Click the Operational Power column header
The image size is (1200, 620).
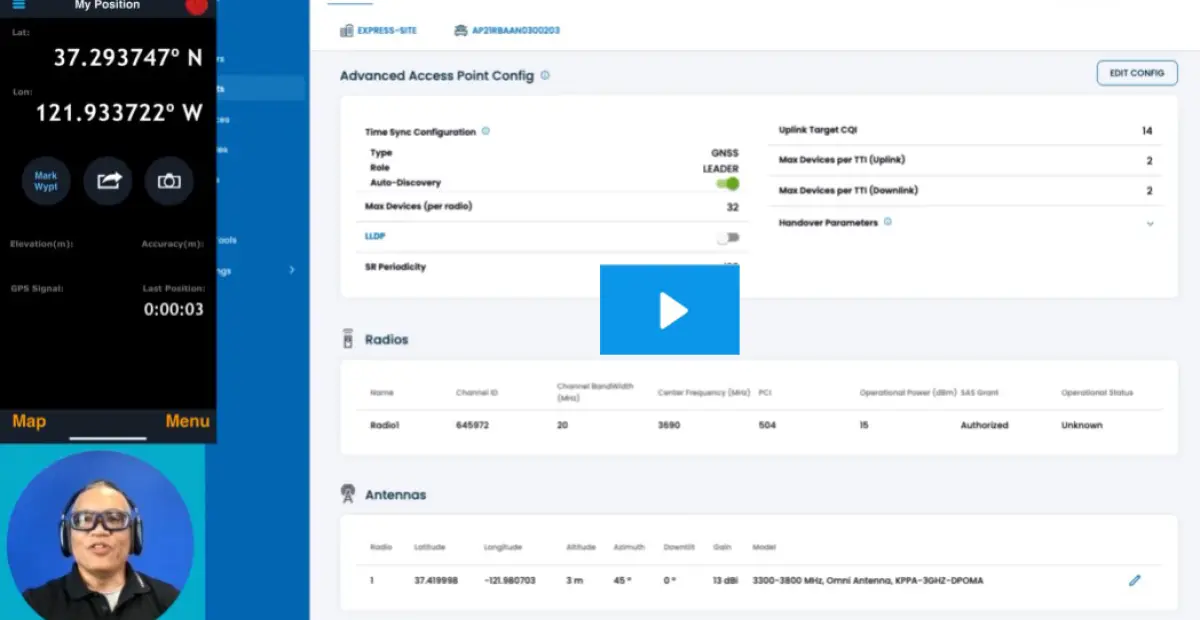pyautogui.click(x=907, y=393)
